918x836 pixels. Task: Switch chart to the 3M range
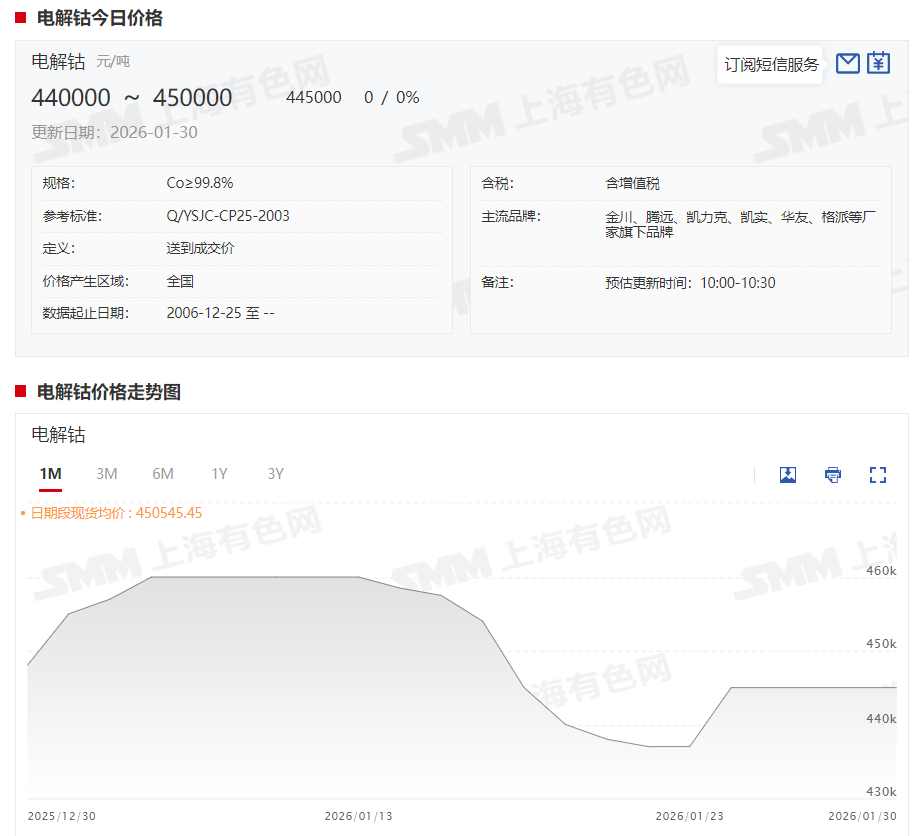point(107,474)
